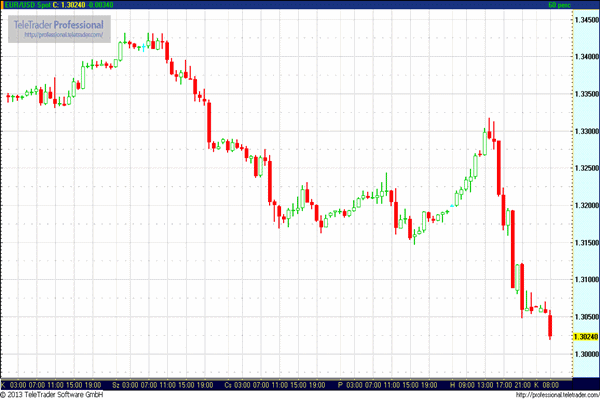600x400 pixels.
Task: Click the Sz day marker on time axis
Action: coord(116,384)
